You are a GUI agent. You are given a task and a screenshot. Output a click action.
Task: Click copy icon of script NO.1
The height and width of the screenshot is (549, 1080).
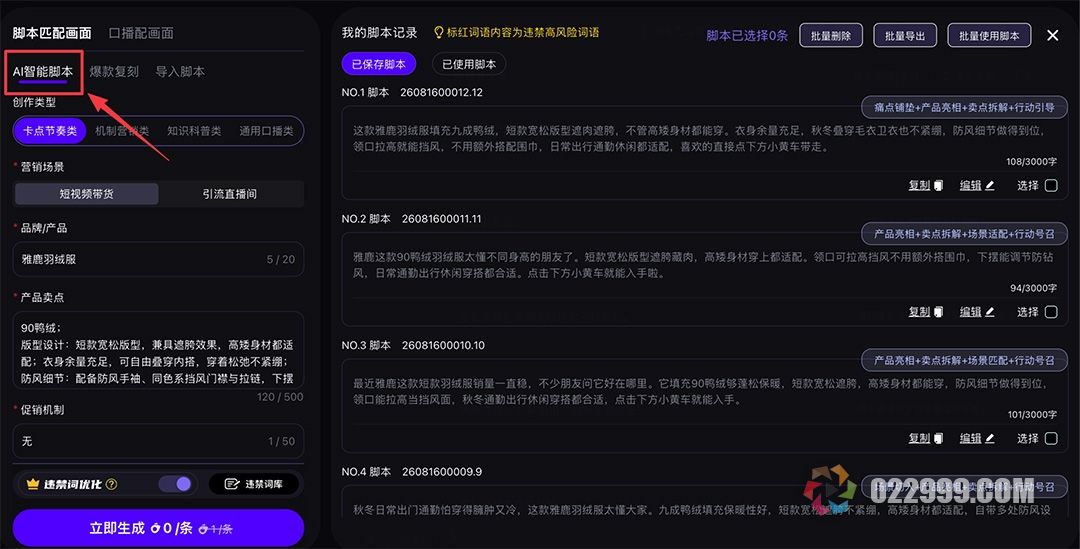point(938,185)
